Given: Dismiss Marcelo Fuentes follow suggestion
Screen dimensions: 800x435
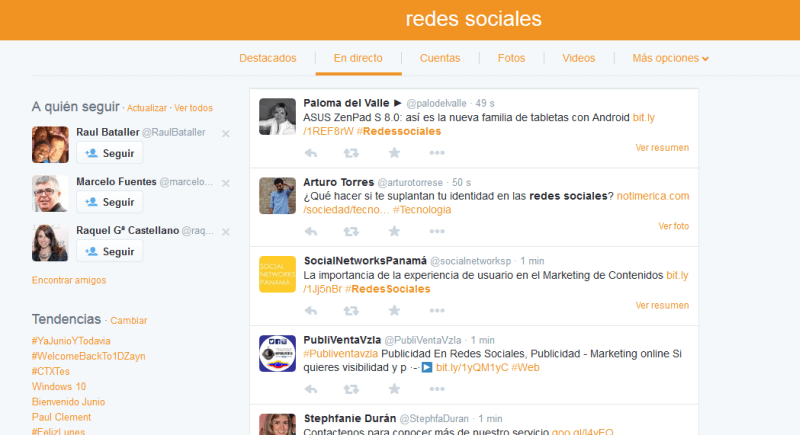Looking at the screenshot, I should point(226,183).
